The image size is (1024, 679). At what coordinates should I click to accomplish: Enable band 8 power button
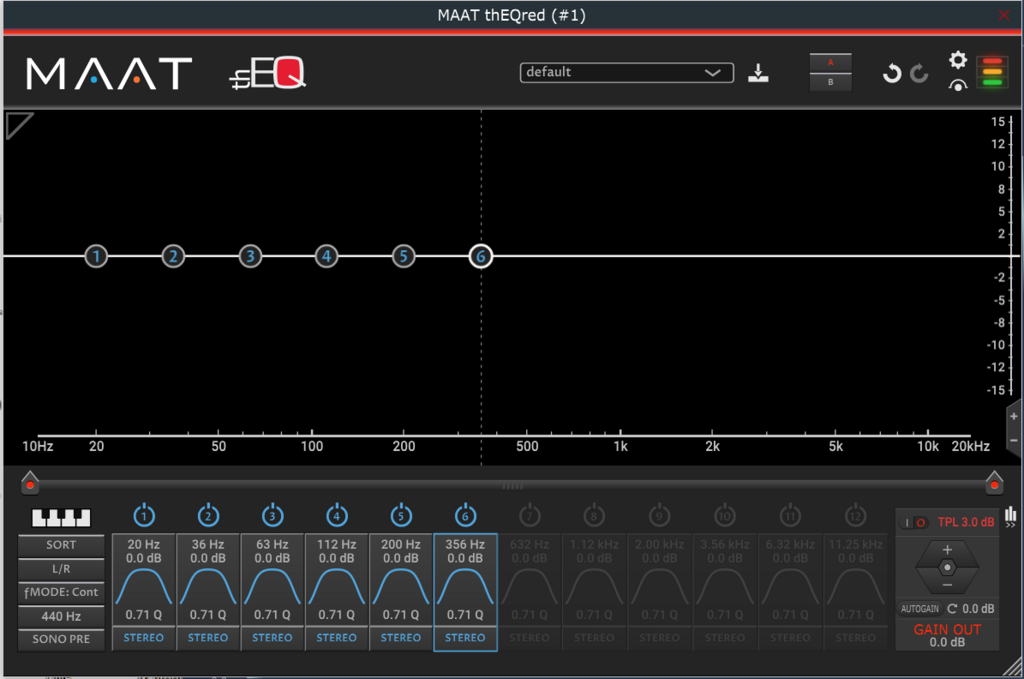pyautogui.click(x=594, y=515)
